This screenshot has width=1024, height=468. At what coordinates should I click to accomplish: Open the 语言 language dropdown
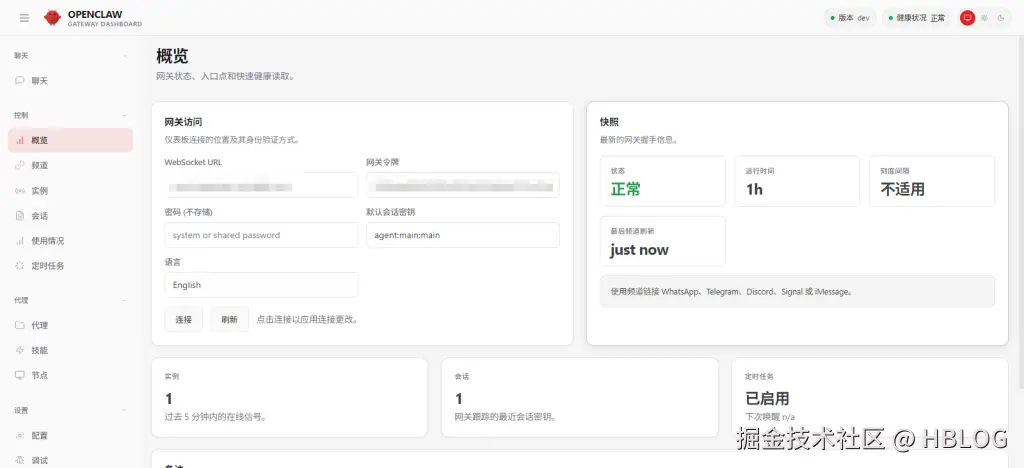261,285
